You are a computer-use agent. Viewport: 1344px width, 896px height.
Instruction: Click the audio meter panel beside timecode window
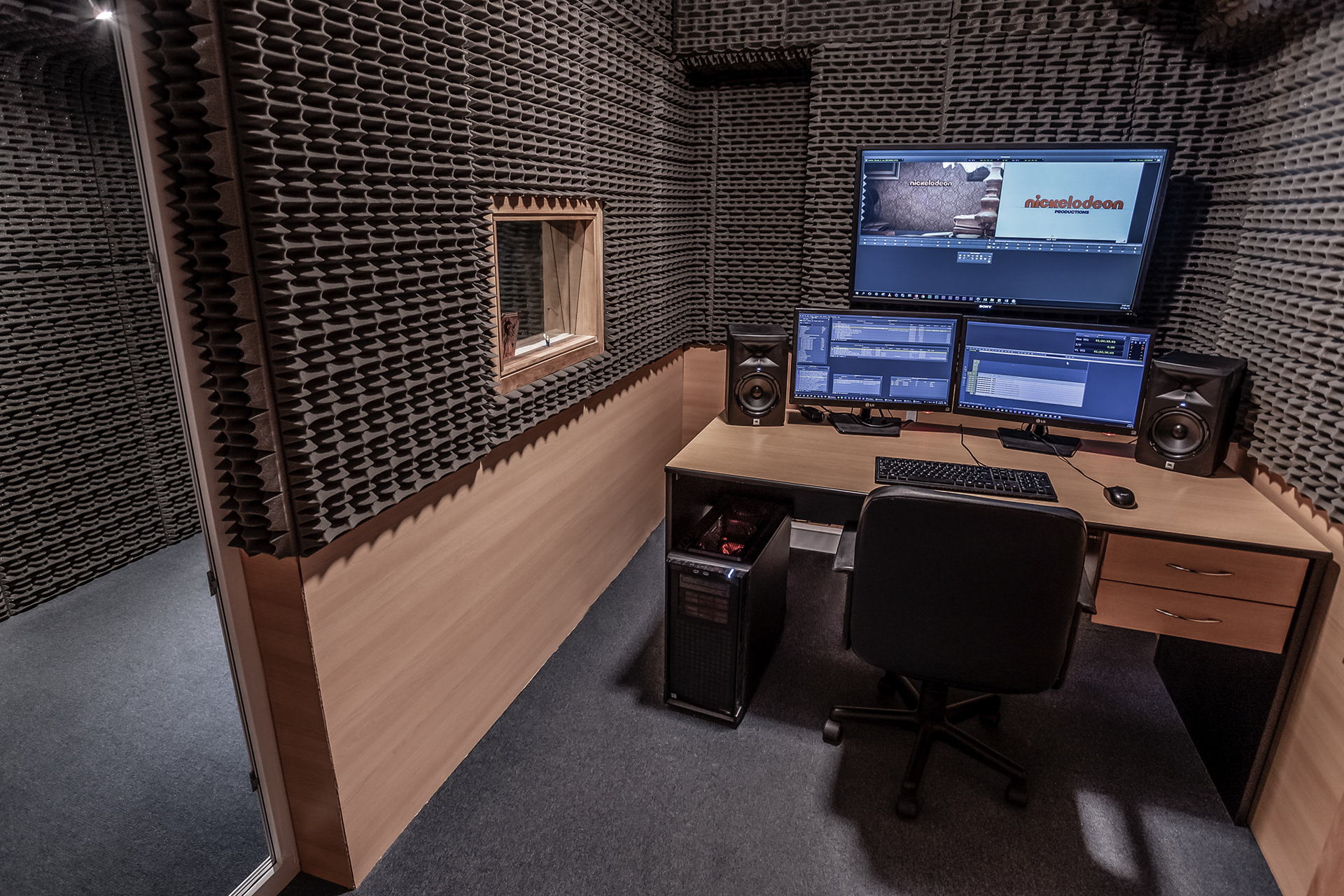click(1136, 350)
